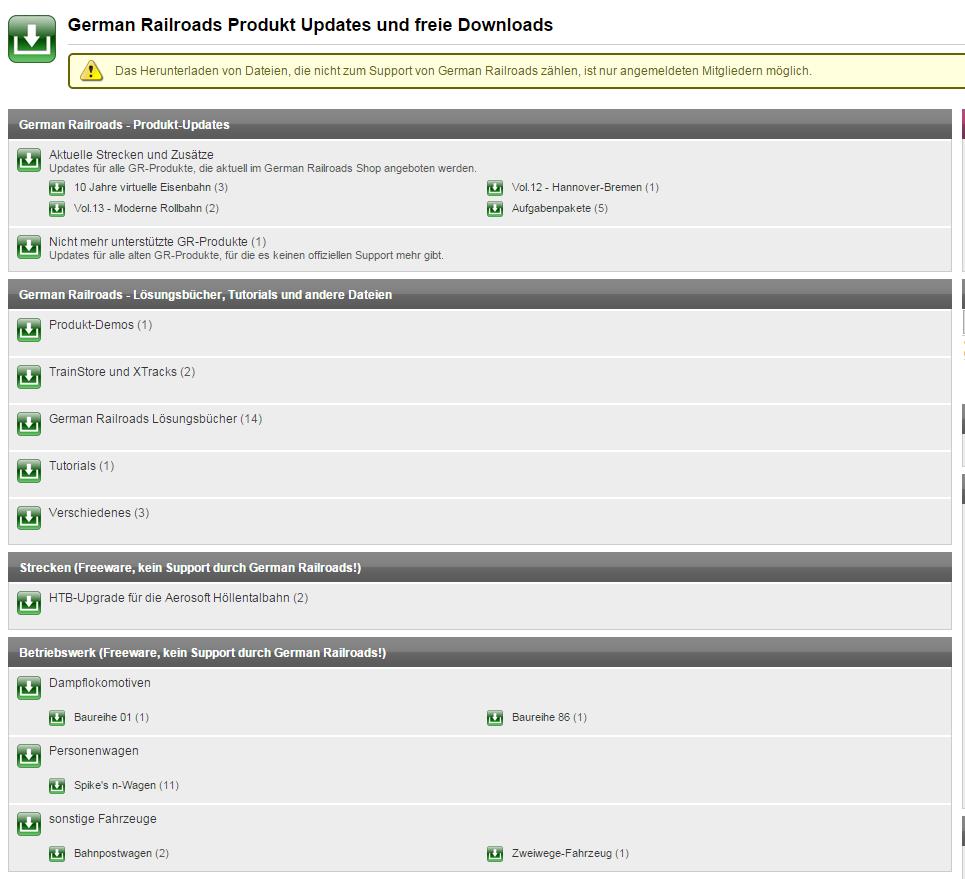
Task: Click the small icon next to Baureihe 86
Action: tap(495, 718)
